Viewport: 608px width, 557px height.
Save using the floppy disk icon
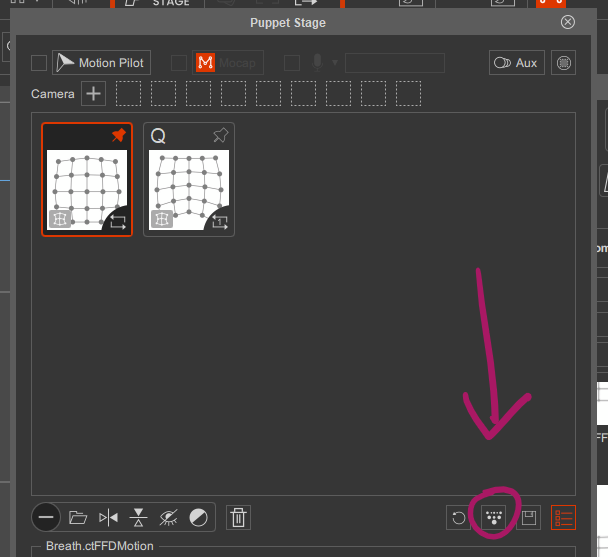529,517
